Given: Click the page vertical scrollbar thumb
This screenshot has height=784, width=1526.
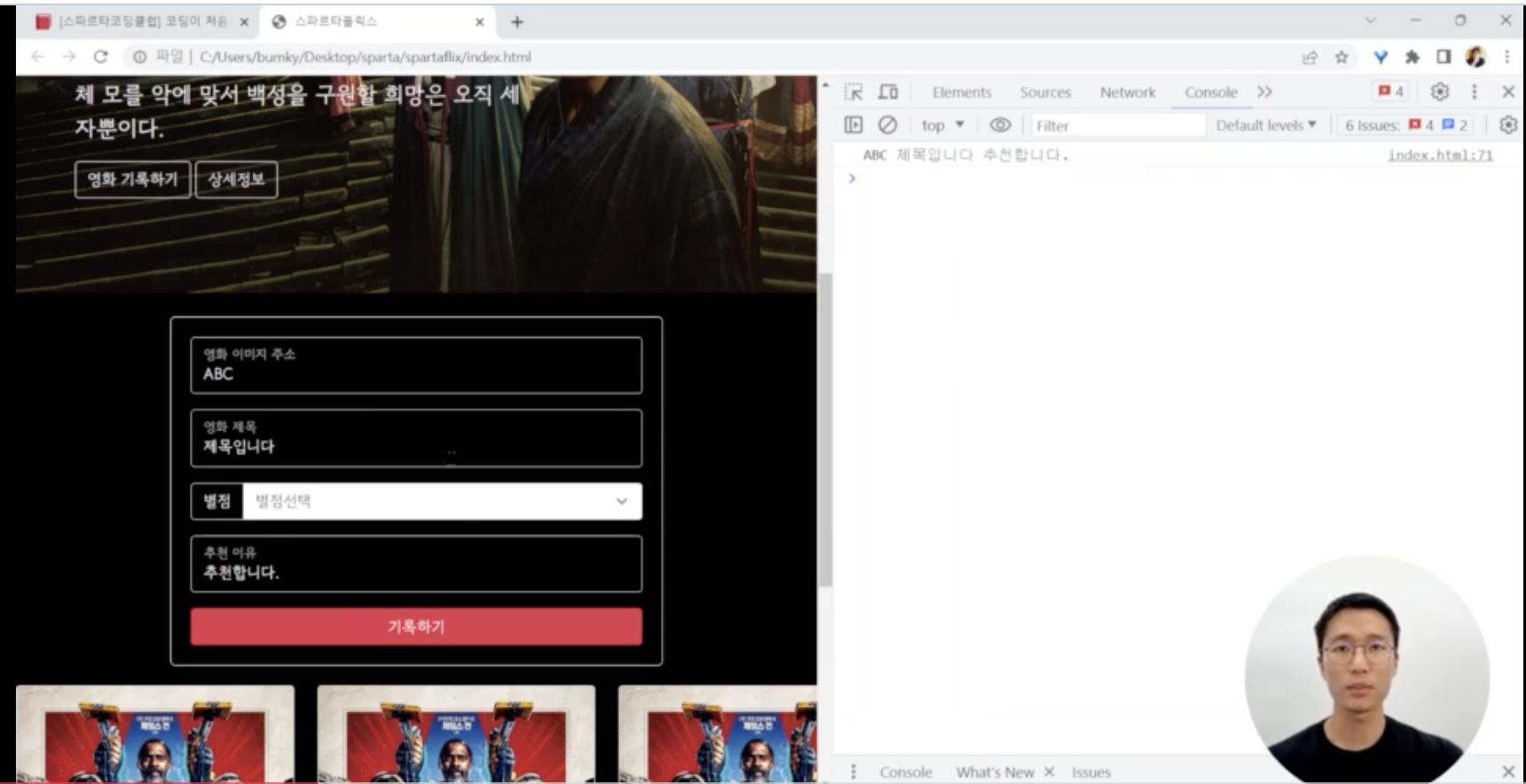Looking at the screenshot, I should [x=826, y=429].
